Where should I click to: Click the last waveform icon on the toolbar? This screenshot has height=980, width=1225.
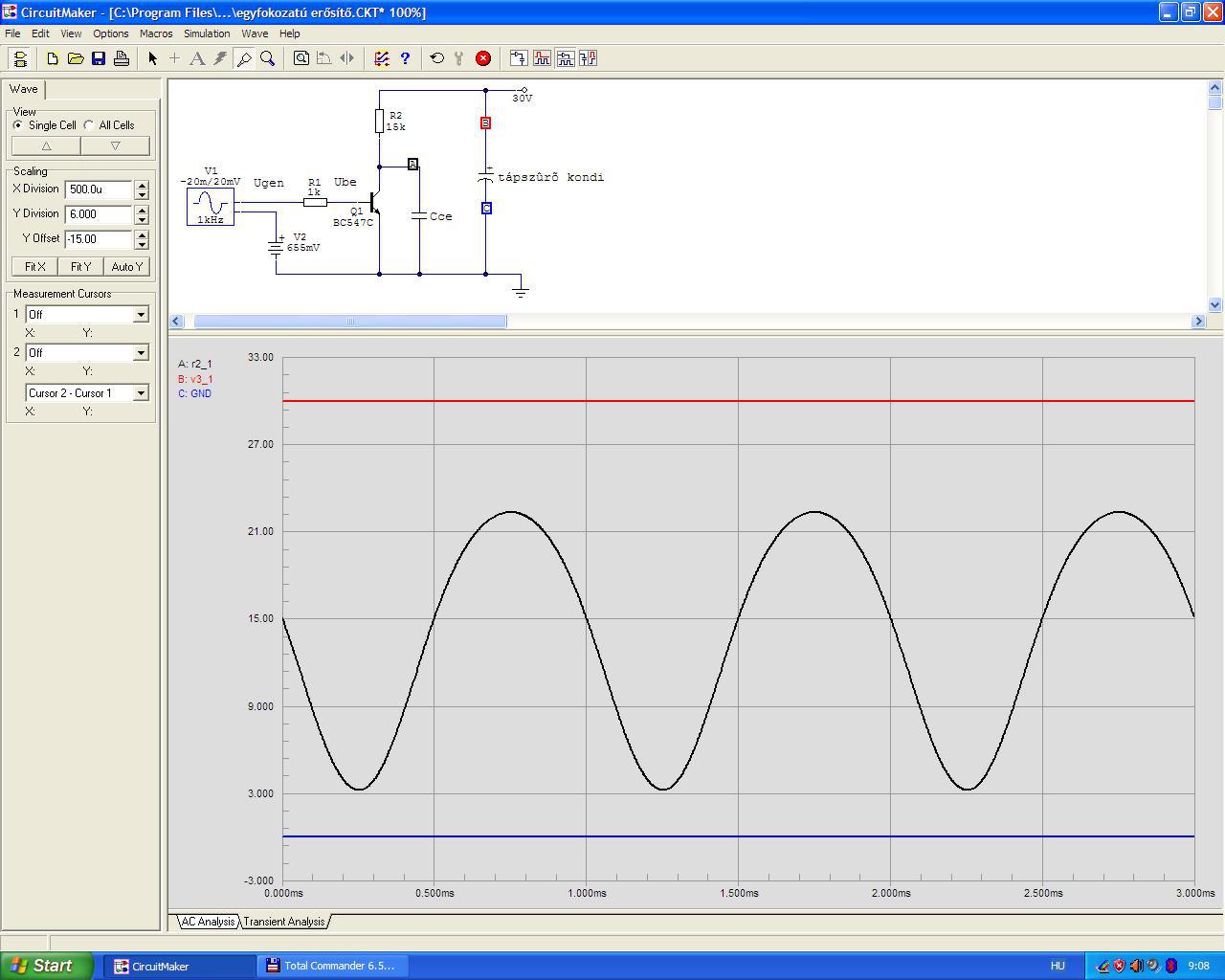coord(588,58)
